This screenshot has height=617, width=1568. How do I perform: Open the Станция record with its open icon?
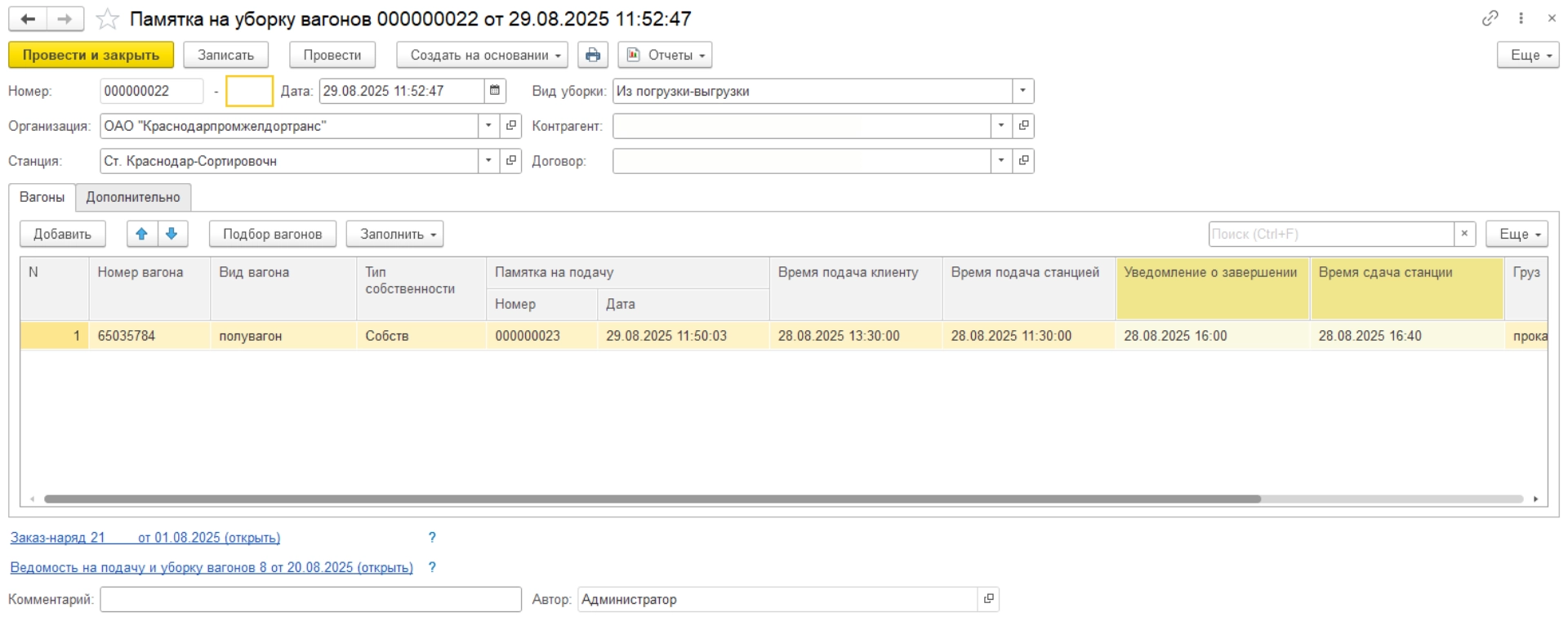511,161
